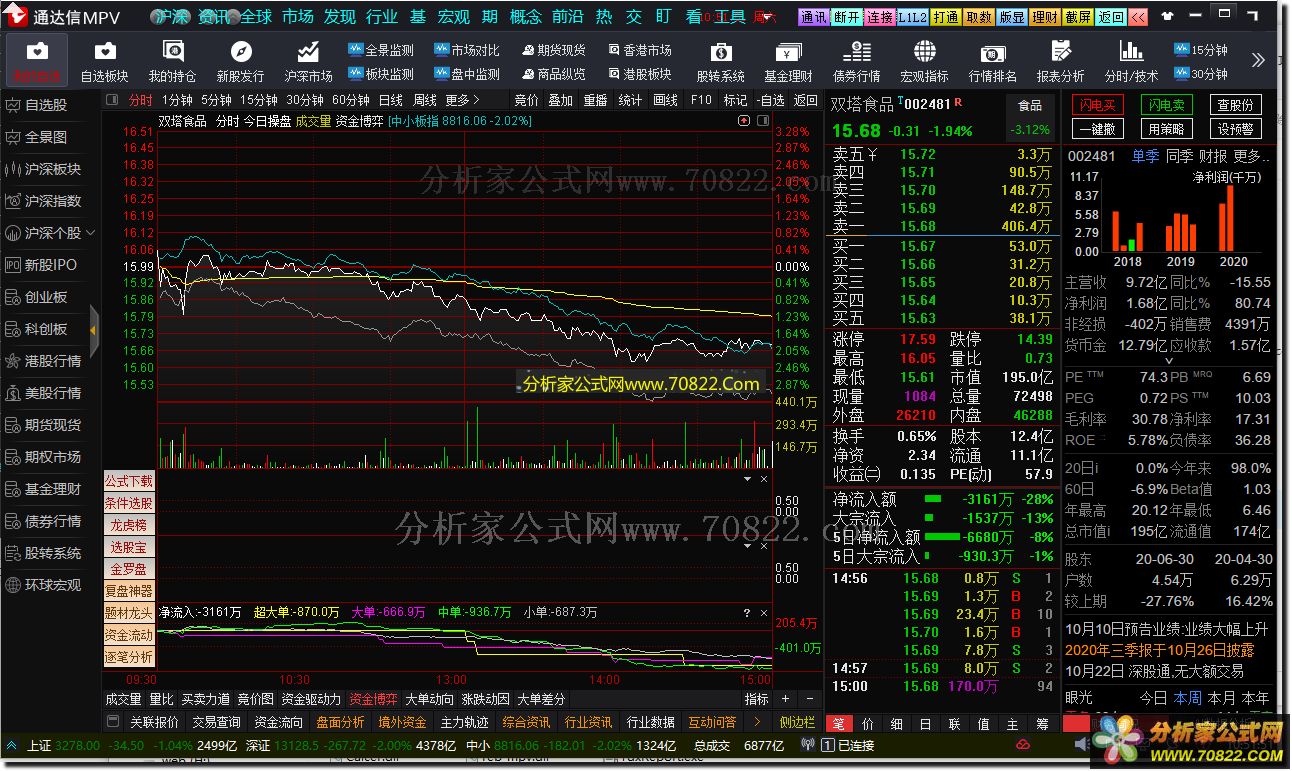Open 我的自选 toolbar icon
Image resolution: width=1292 pixels, height=771 pixels.
coord(37,60)
